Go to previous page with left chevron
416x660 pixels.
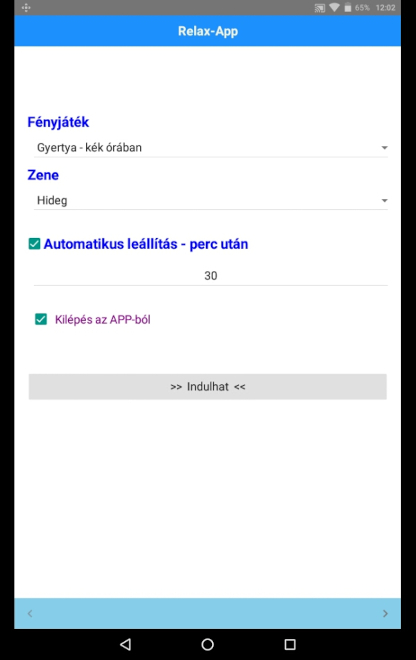30,613
